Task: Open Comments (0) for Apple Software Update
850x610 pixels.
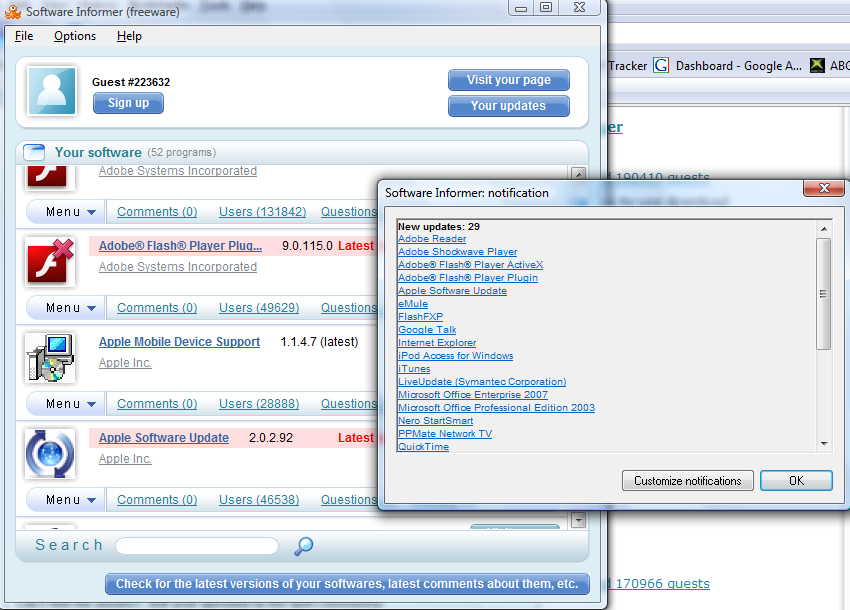Action: tap(157, 500)
